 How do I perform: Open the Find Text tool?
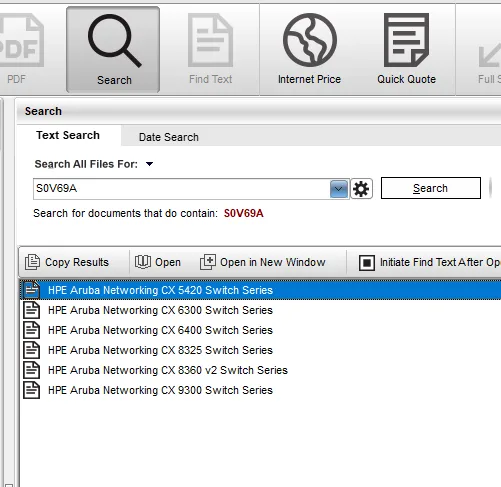click(x=210, y=49)
